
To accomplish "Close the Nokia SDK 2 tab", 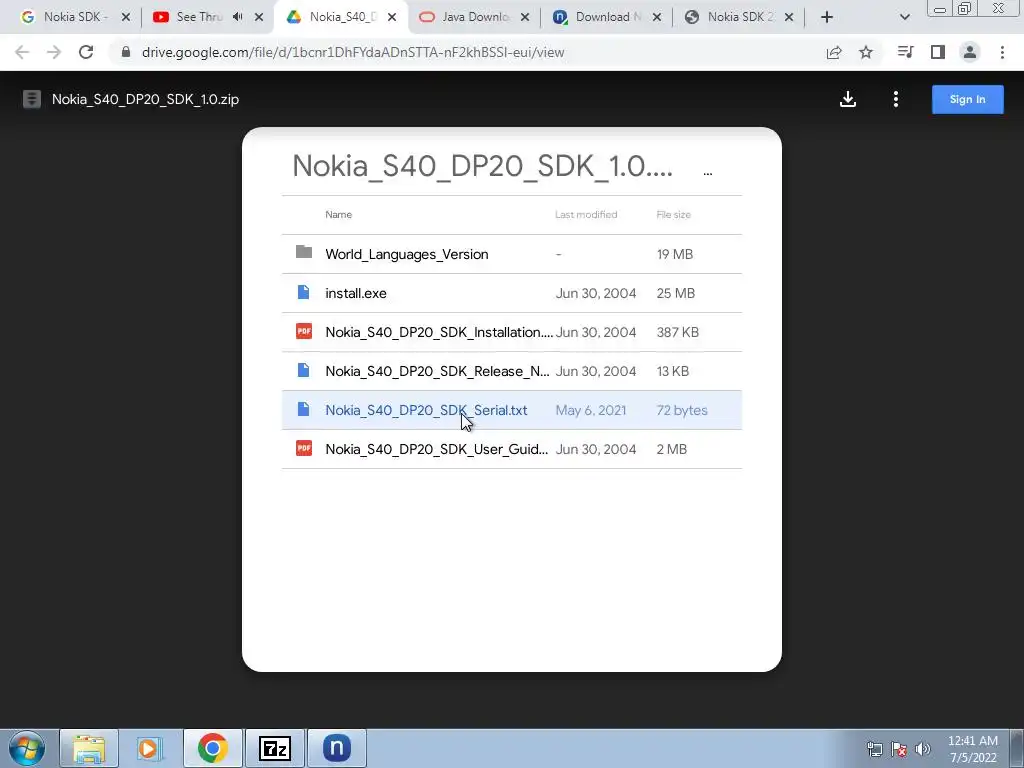I will [789, 17].
